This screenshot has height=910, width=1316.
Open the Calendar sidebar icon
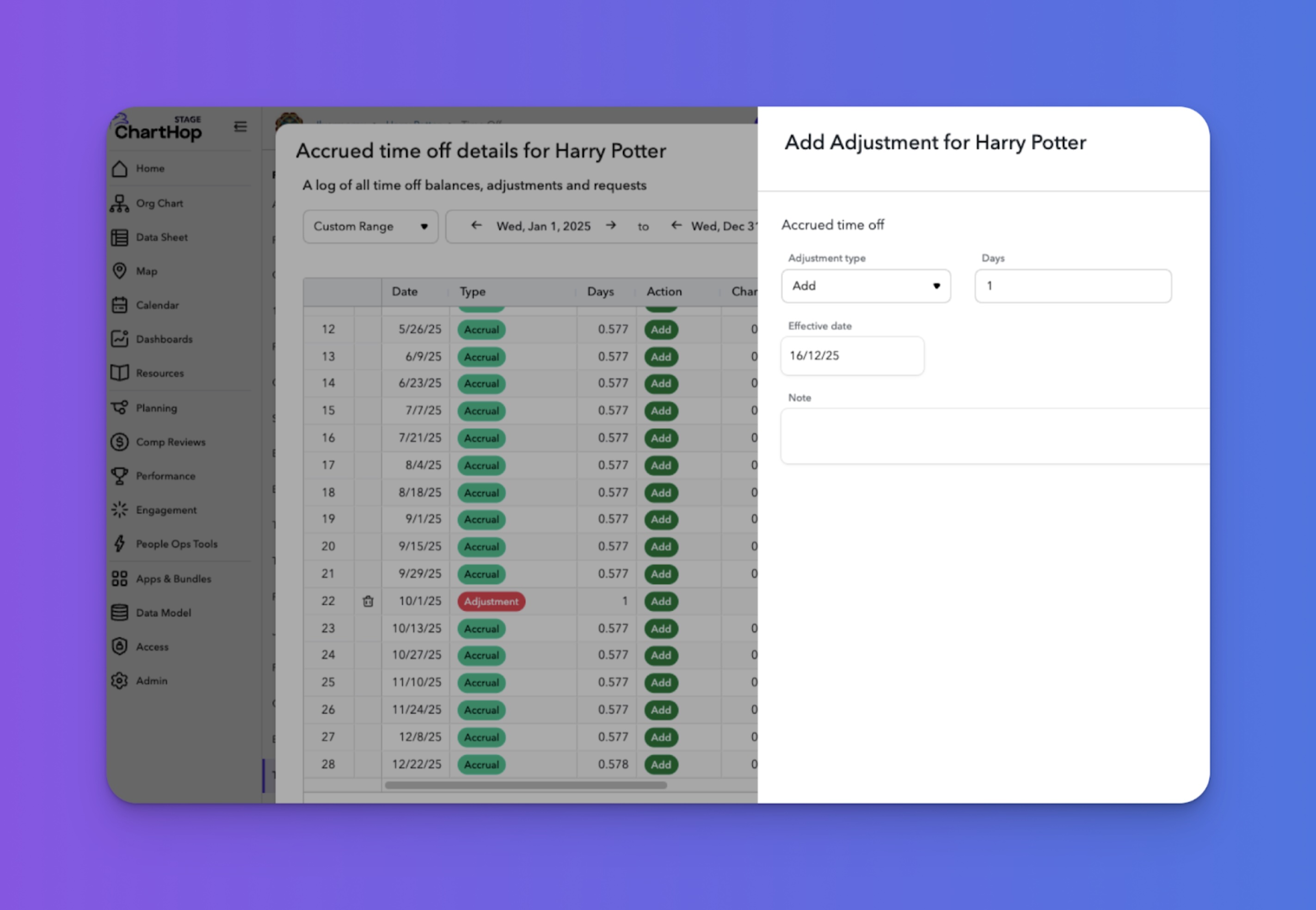click(x=119, y=305)
